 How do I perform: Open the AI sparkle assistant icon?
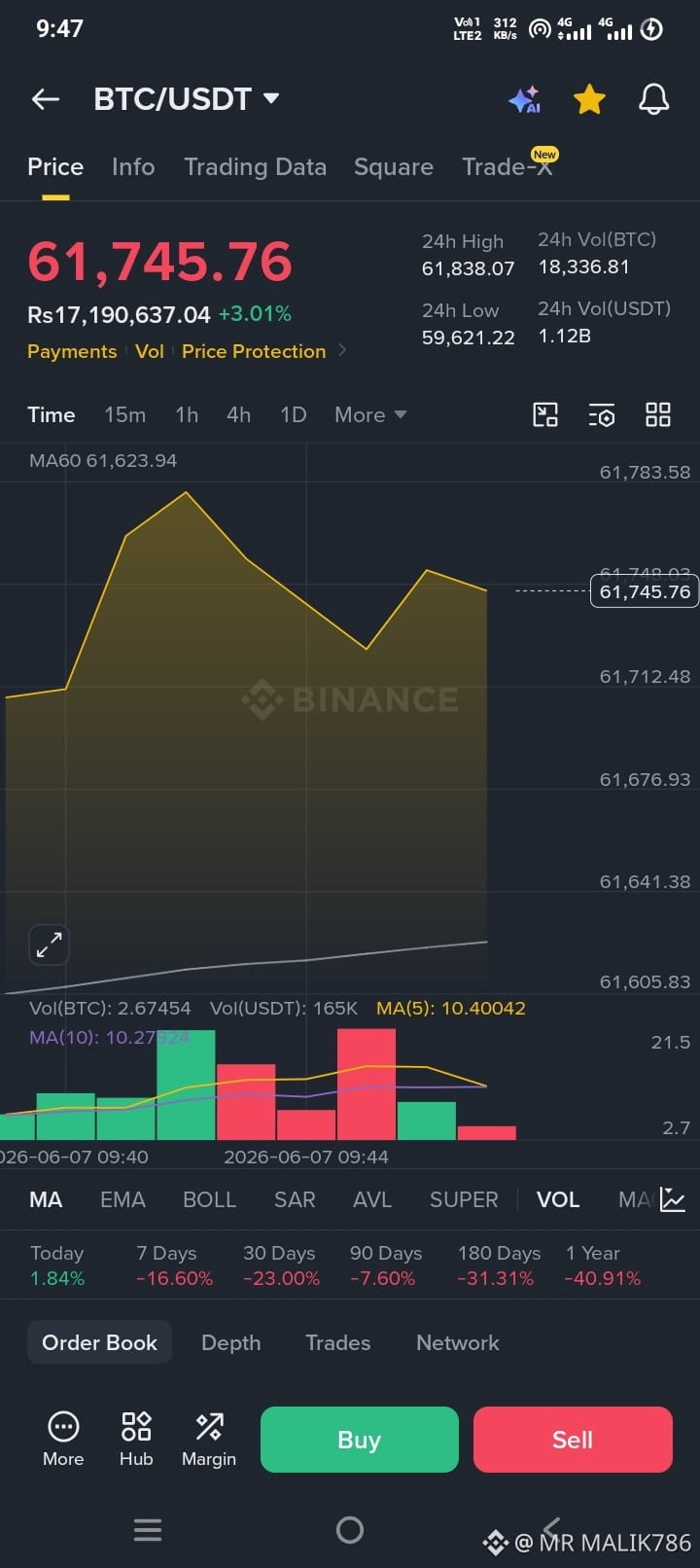525,99
